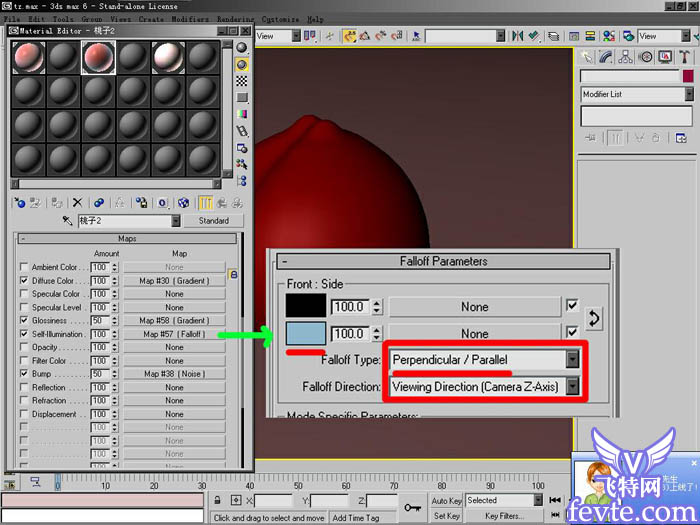The height and width of the screenshot is (525, 700).
Task: Click the Map #57 (Falloff) button
Action: point(174,334)
